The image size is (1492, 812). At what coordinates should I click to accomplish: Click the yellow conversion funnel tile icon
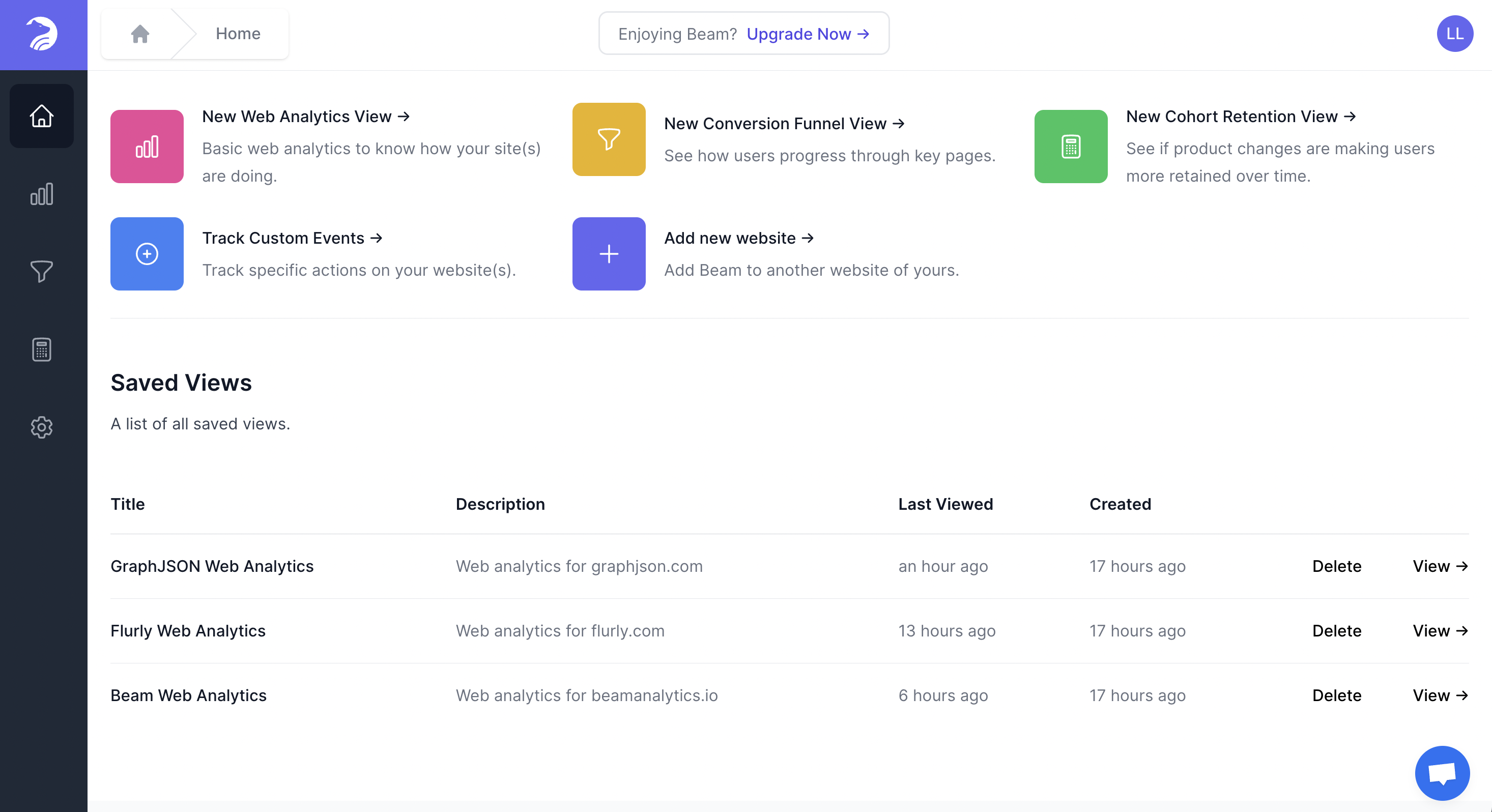[x=609, y=139]
